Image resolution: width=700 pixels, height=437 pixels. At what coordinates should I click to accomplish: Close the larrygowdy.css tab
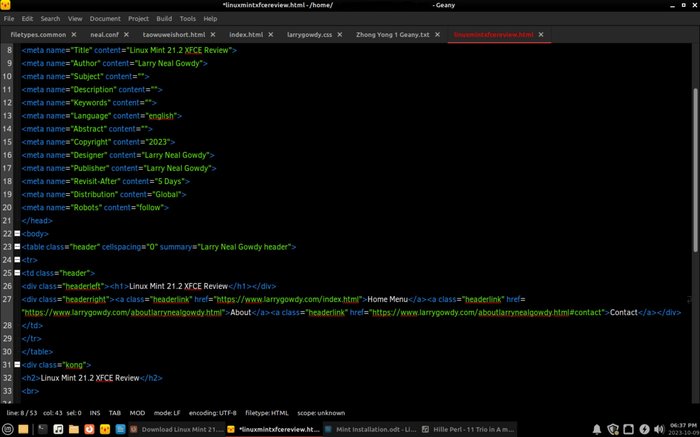[x=340, y=34]
